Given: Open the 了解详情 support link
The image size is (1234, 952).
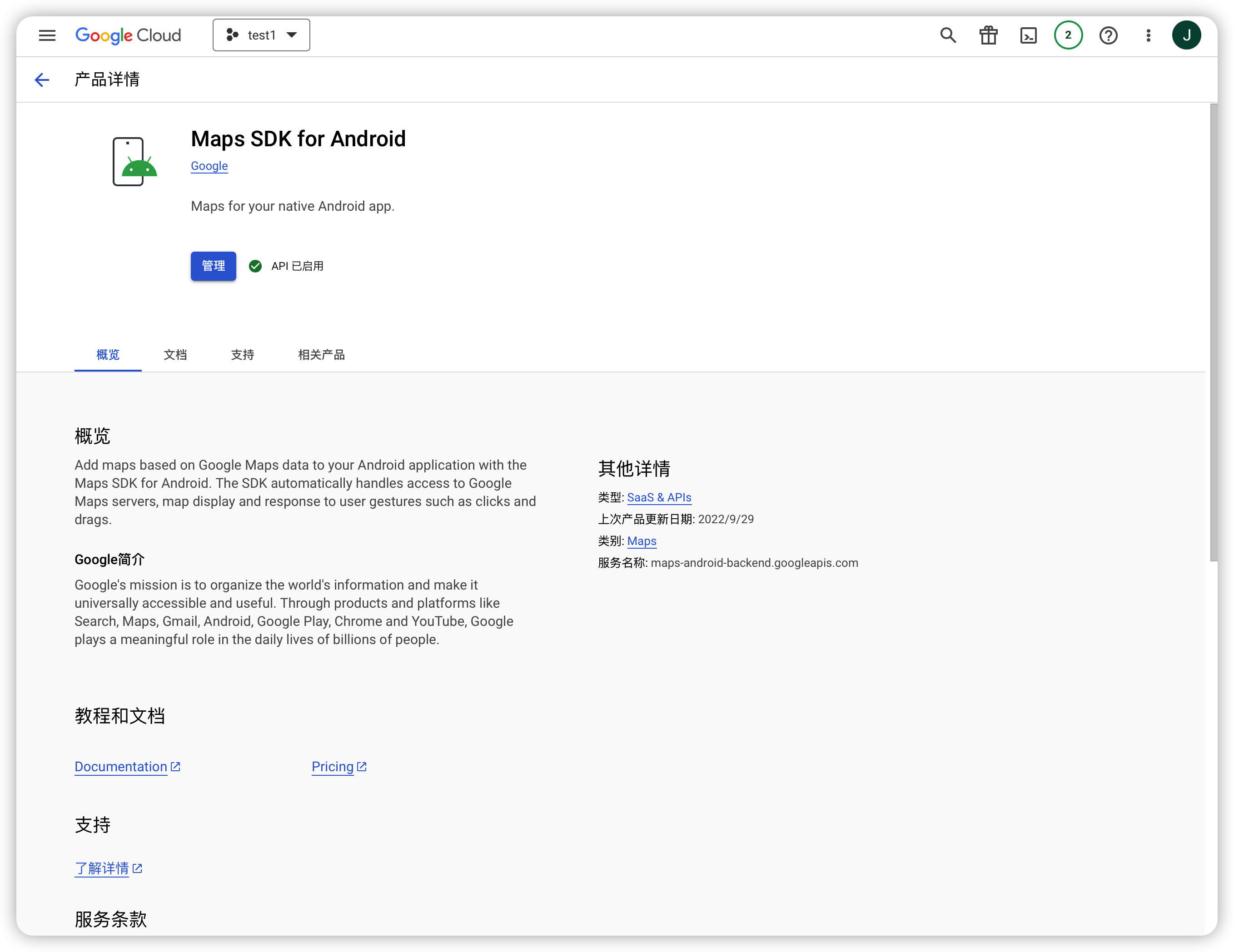Looking at the screenshot, I should (x=109, y=868).
